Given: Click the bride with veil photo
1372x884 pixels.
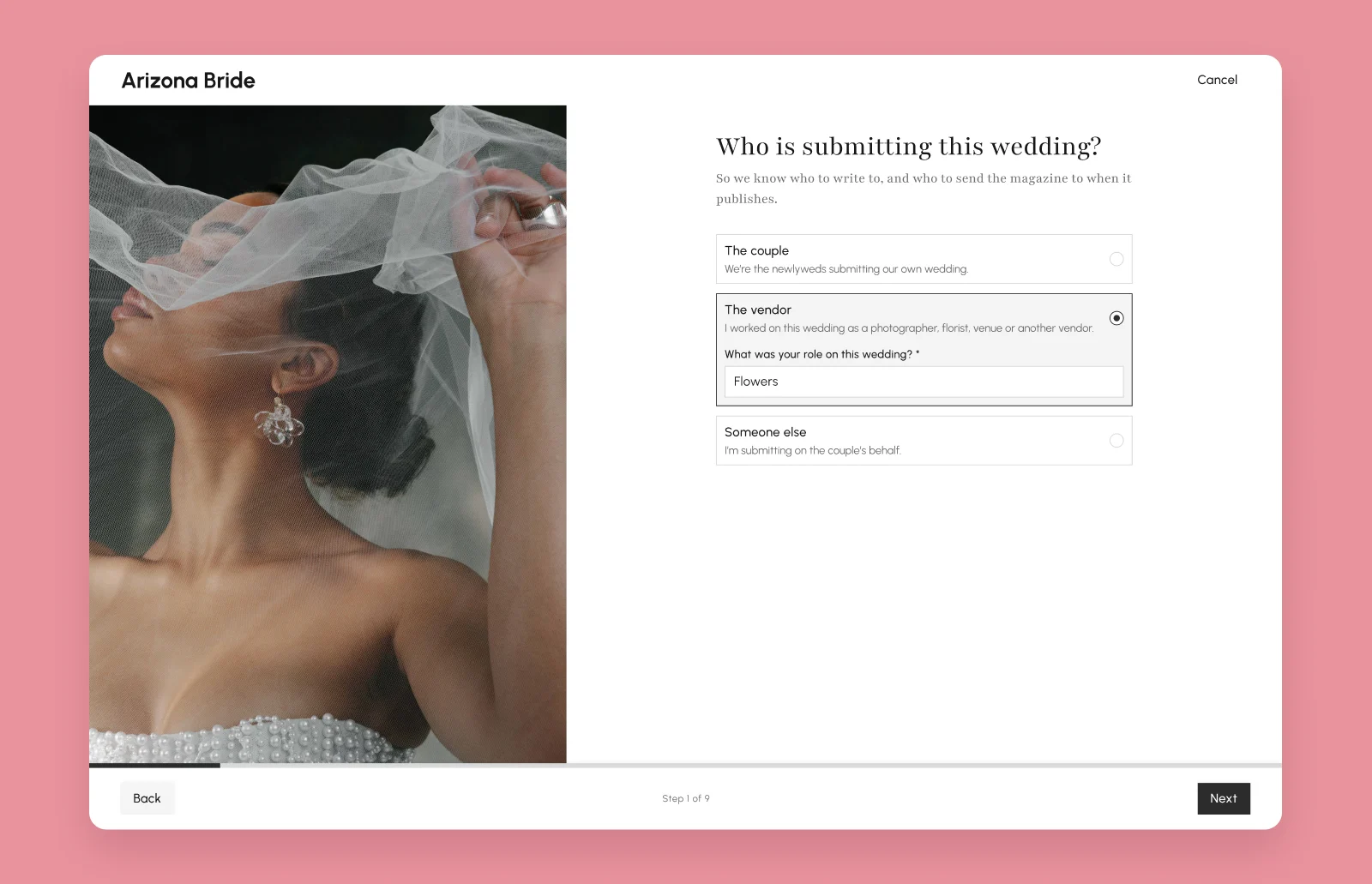Looking at the screenshot, I should point(328,434).
